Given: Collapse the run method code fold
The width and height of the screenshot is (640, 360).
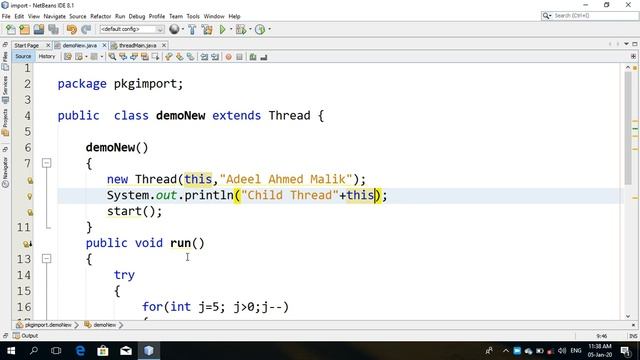Looking at the screenshot, I should coord(47,259).
